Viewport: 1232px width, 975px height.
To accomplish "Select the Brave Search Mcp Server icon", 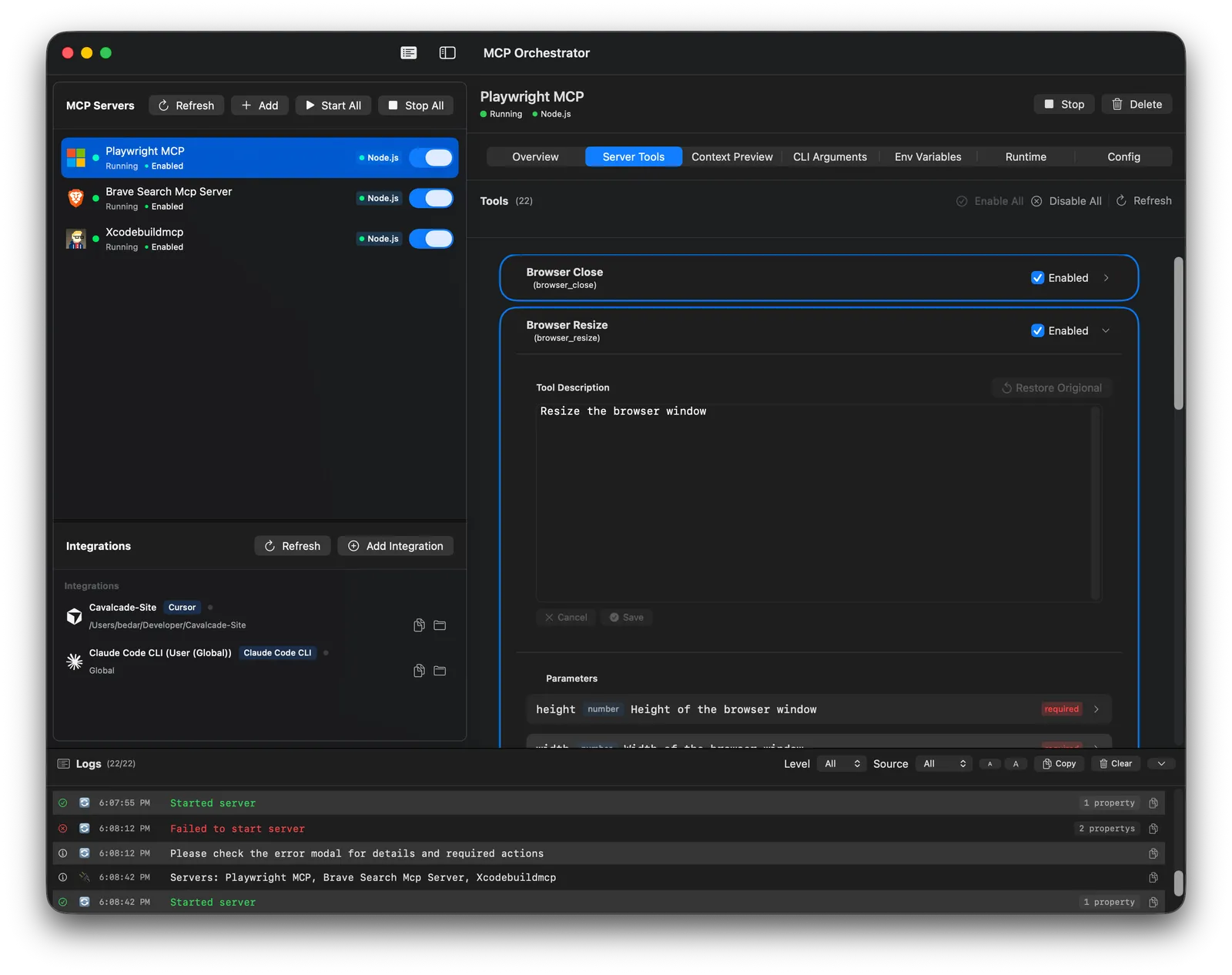I will click(75, 199).
